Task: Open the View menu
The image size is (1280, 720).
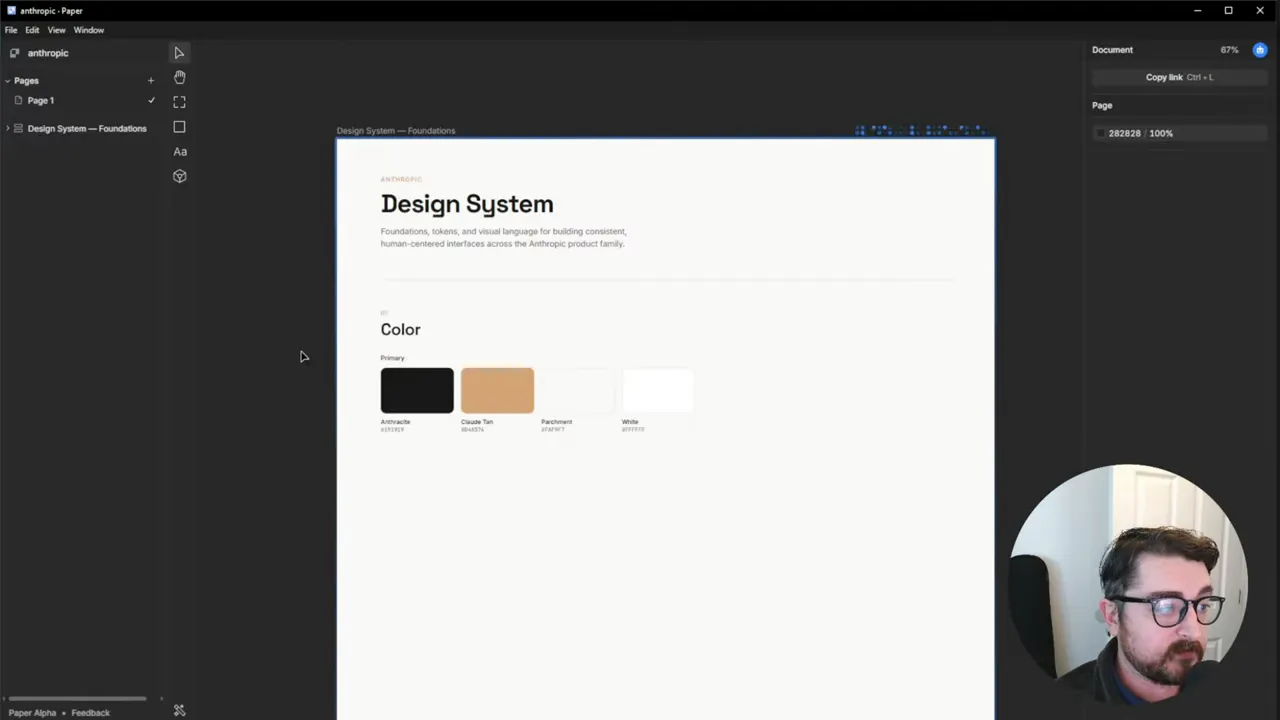Action: (x=56, y=29)
